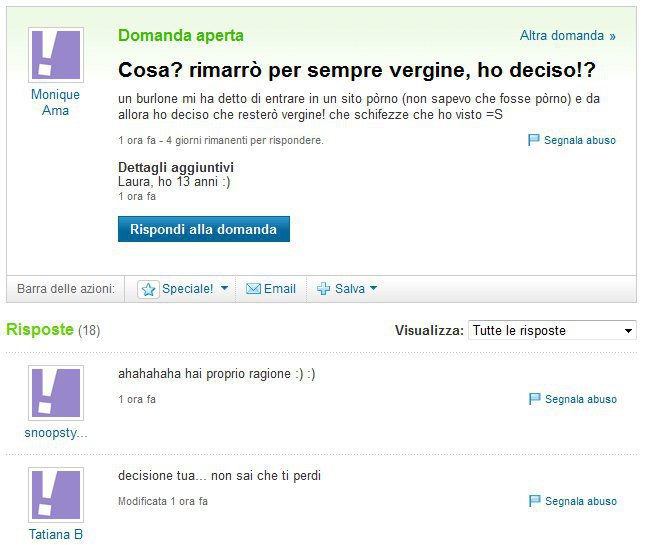The height and width of the screenshot is (545, 646).
Task: Click the flag icon on Tatiana B's answer
Action: point(534,501)
